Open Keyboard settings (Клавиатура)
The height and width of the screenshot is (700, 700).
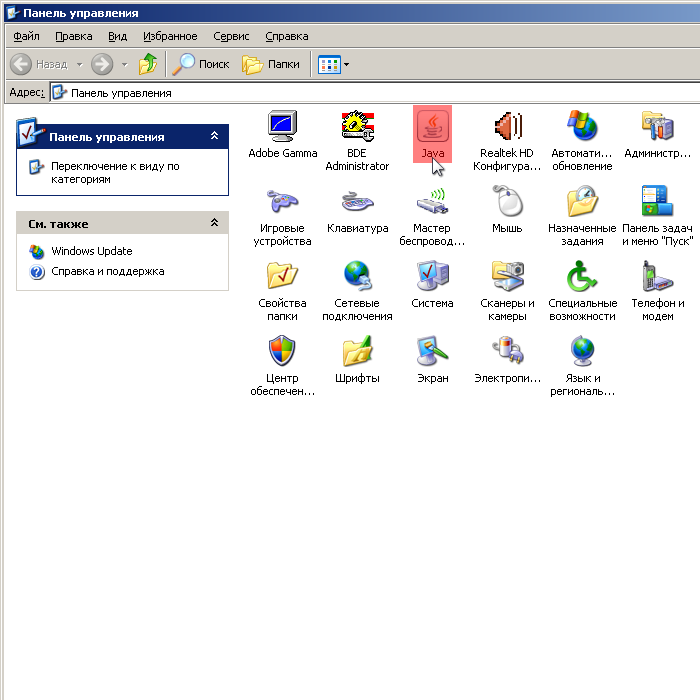coord(357,210)
